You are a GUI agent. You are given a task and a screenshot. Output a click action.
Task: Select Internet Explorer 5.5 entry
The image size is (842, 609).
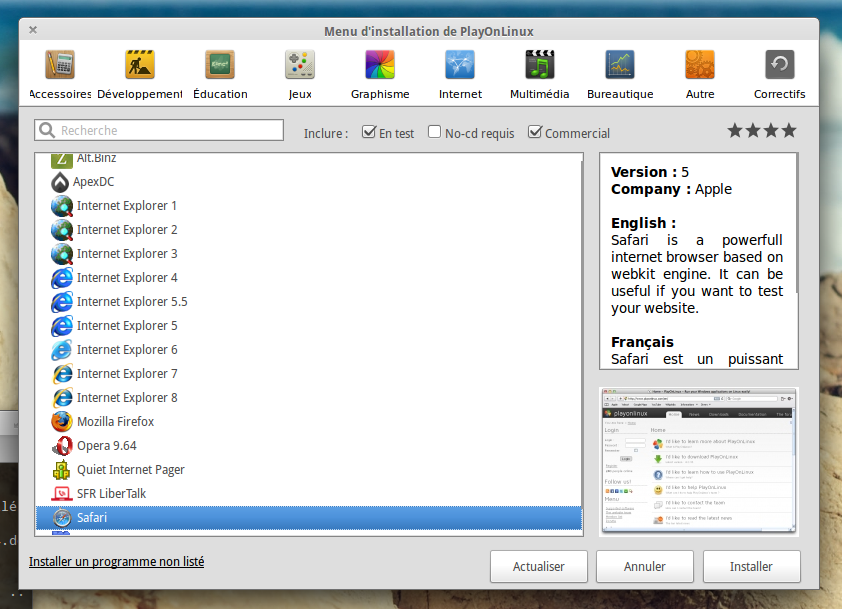309,302
